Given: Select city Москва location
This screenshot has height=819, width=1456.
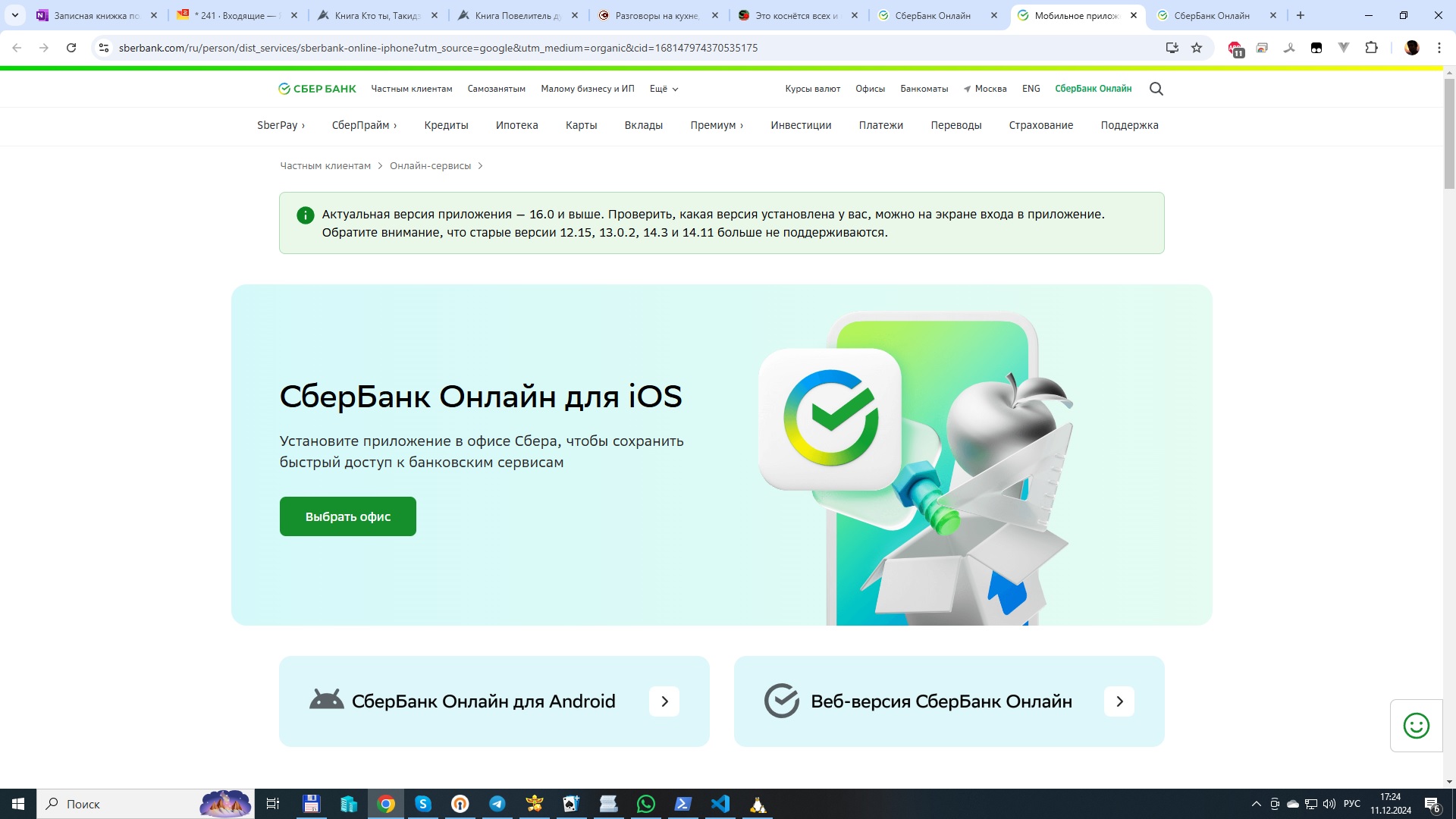Looking at the screenshot, I should [x=985, y=89].
